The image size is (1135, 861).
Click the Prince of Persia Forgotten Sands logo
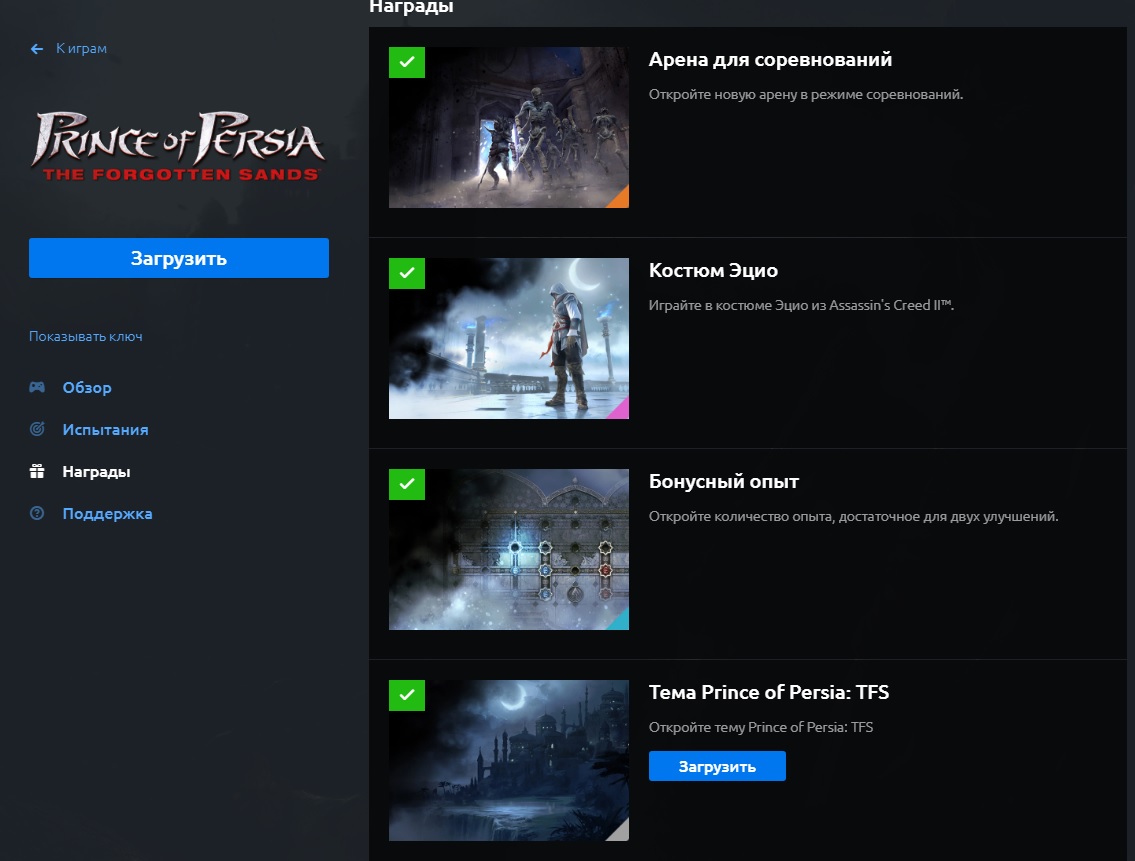point(177,146)
